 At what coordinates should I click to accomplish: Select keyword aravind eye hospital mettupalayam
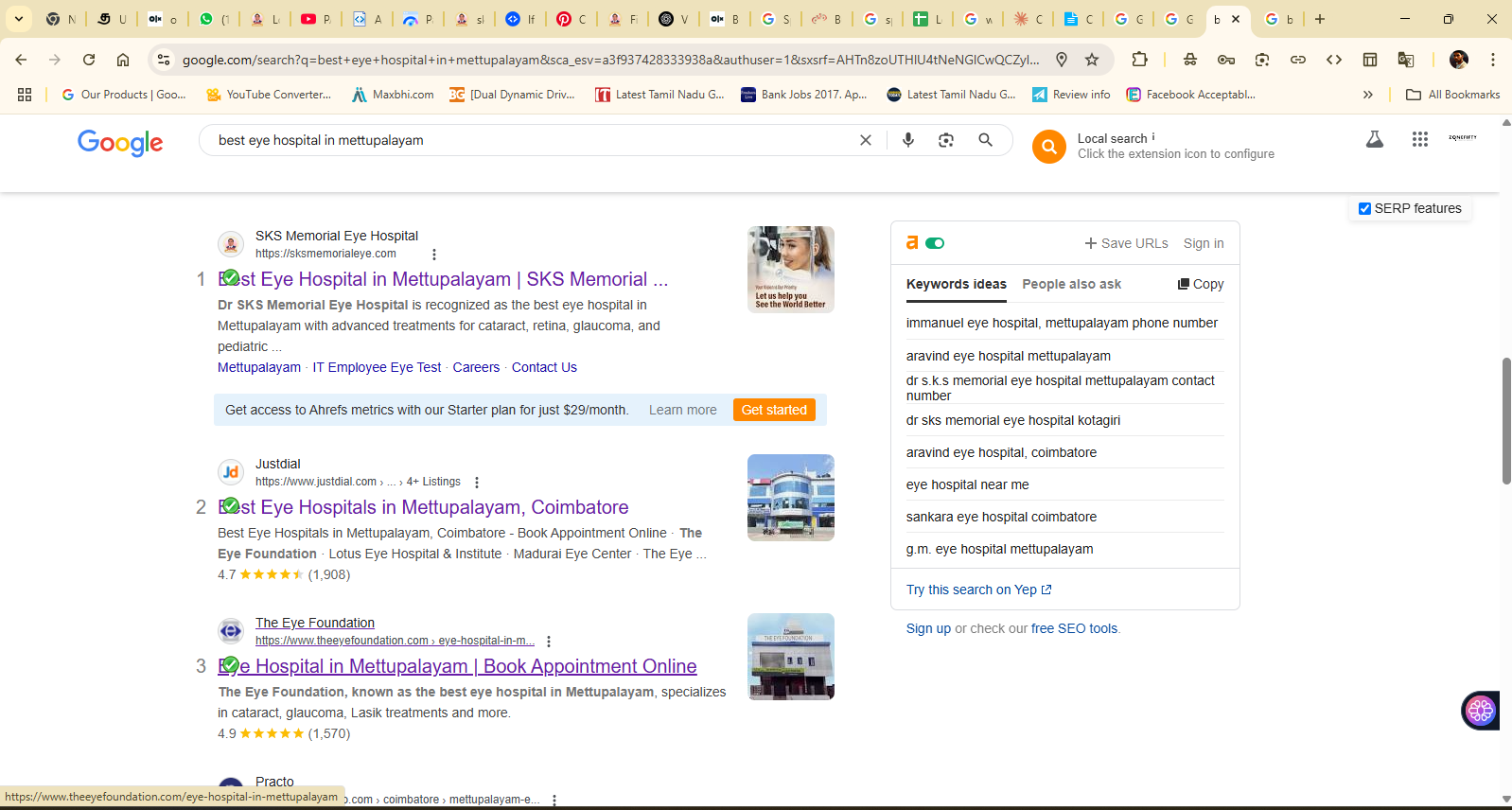tap(1009, 356)
